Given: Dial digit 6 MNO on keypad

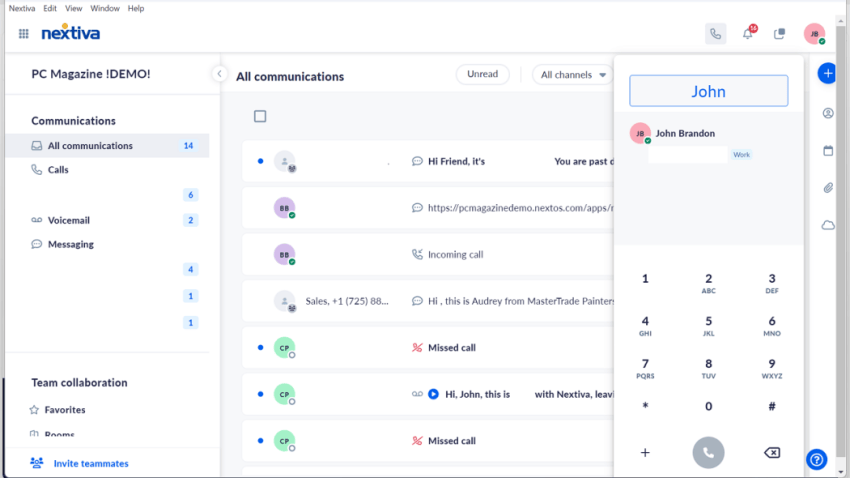Looking at the screenshot, I should tap(772, 326).
